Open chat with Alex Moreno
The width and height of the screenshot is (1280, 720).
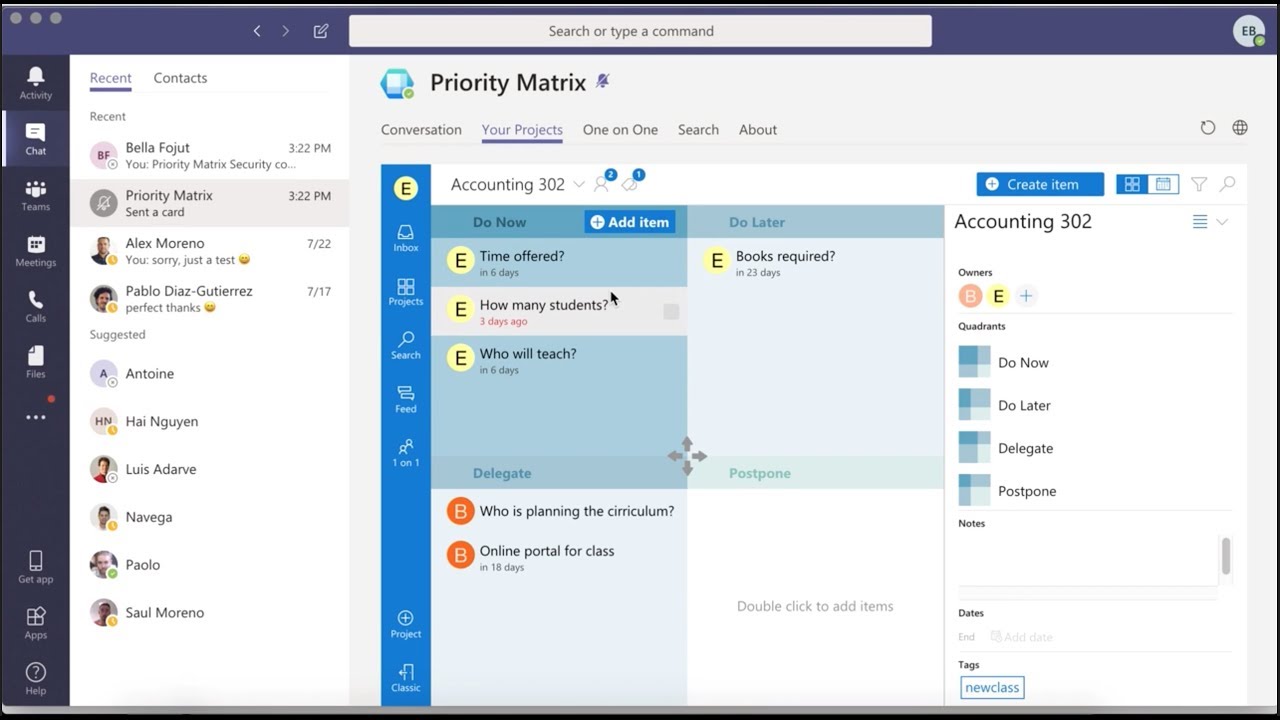[x=210, y=251]
